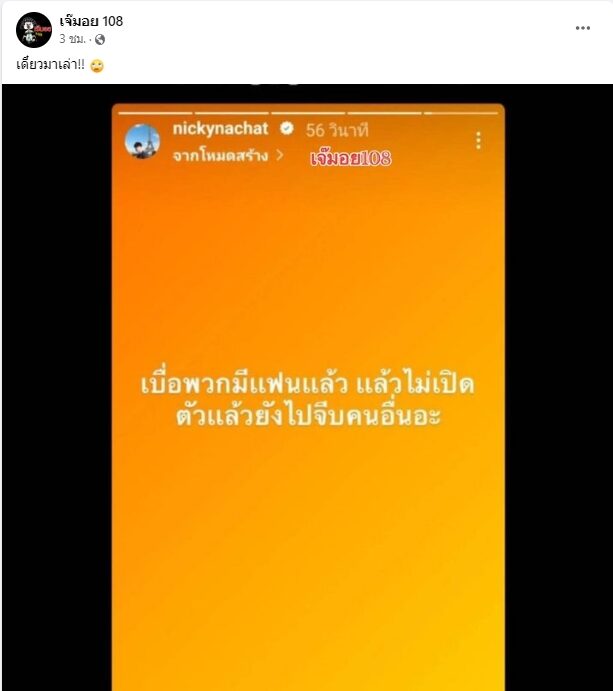Viewport: 613px width, 691px height.
Task: Click the verified badge beside nickynachat
Action: (287, 128)
